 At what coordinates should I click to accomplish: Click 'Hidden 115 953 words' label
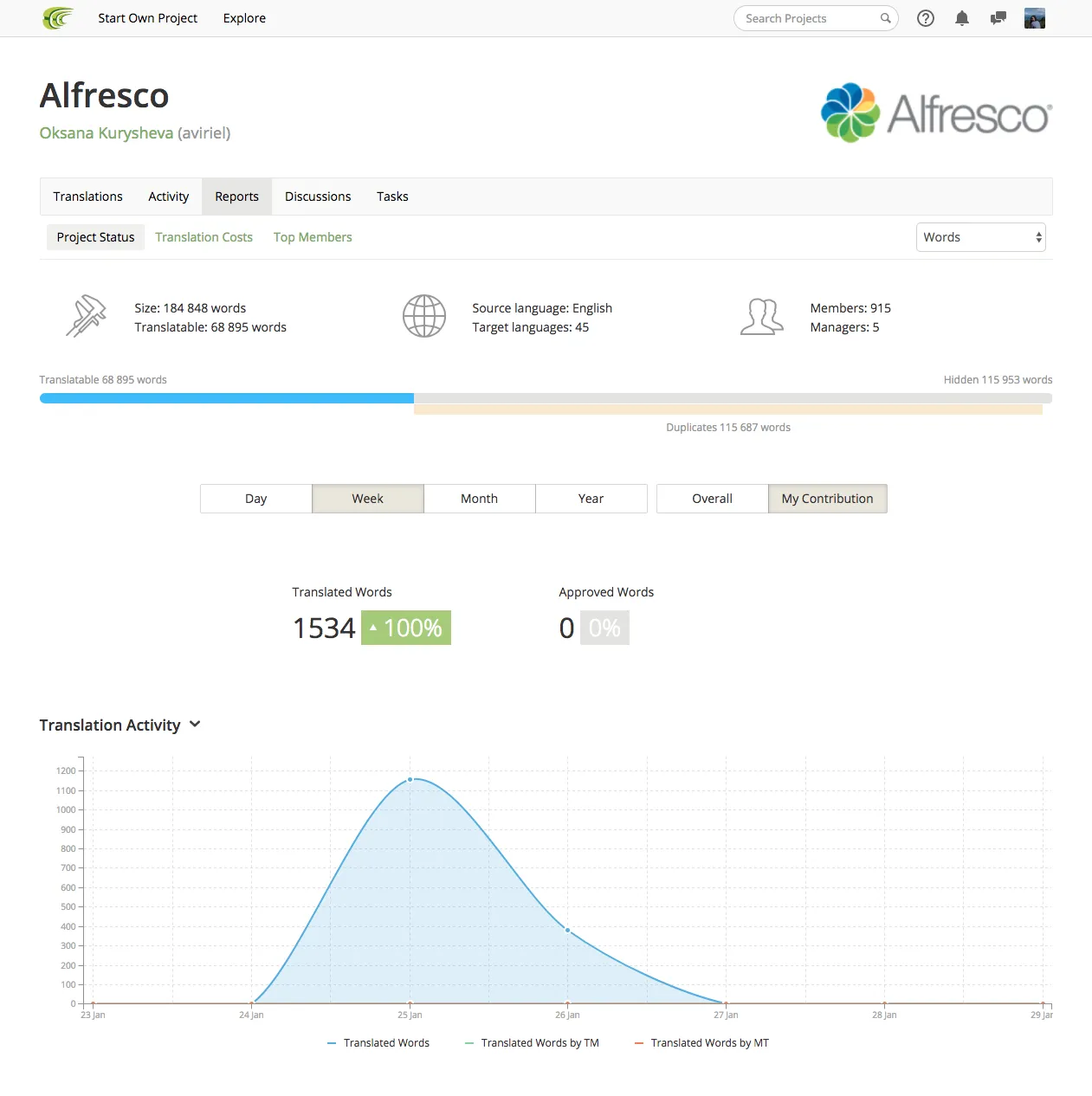[998, 380]
